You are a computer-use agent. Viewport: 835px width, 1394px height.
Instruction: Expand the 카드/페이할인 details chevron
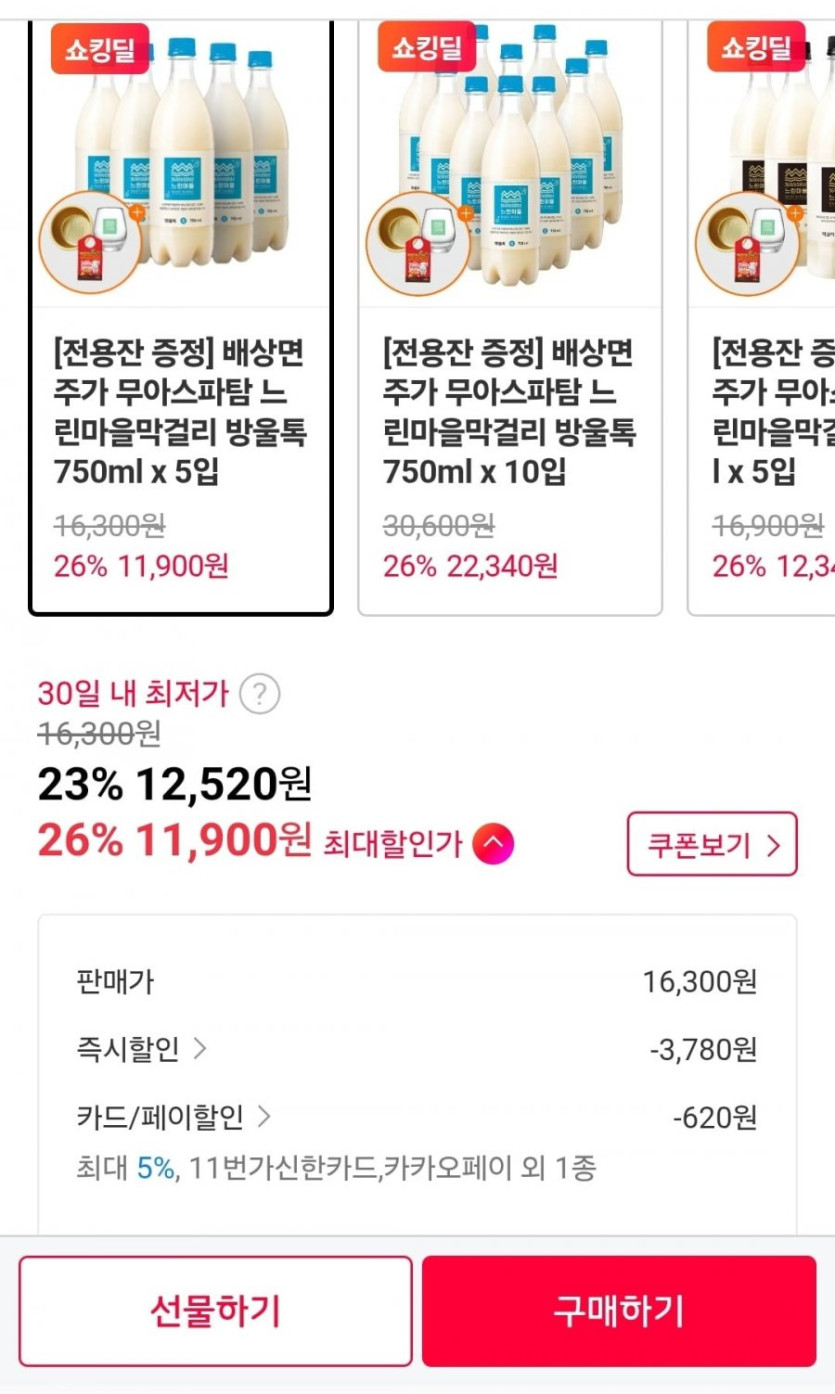pos(264,1116)
